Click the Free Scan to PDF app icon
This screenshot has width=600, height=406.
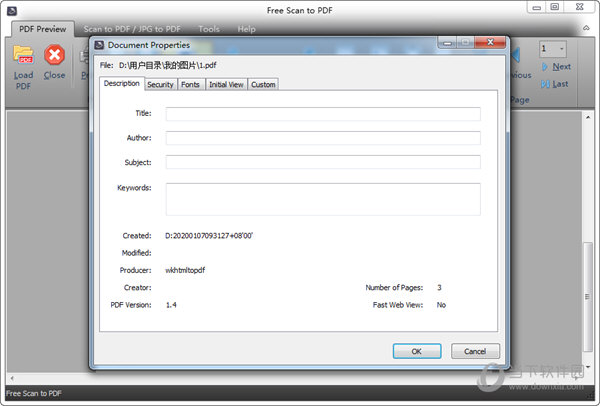[12, 10]
